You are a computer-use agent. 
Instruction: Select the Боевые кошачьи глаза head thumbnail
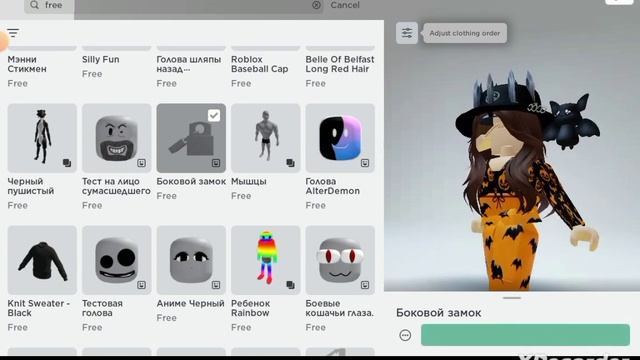click(340, 260)
